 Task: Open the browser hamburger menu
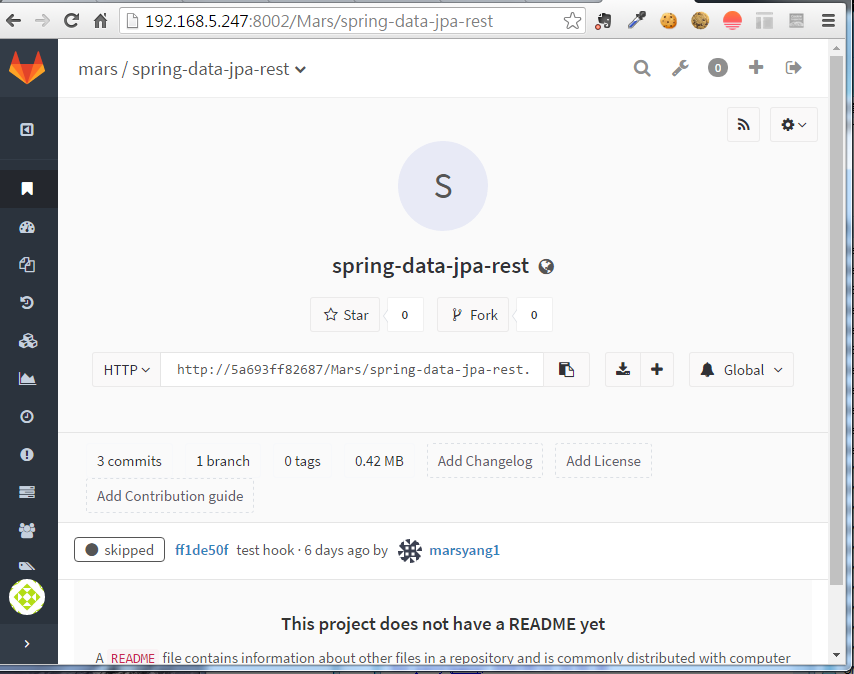pyautogui.click(x=828, y=21)
